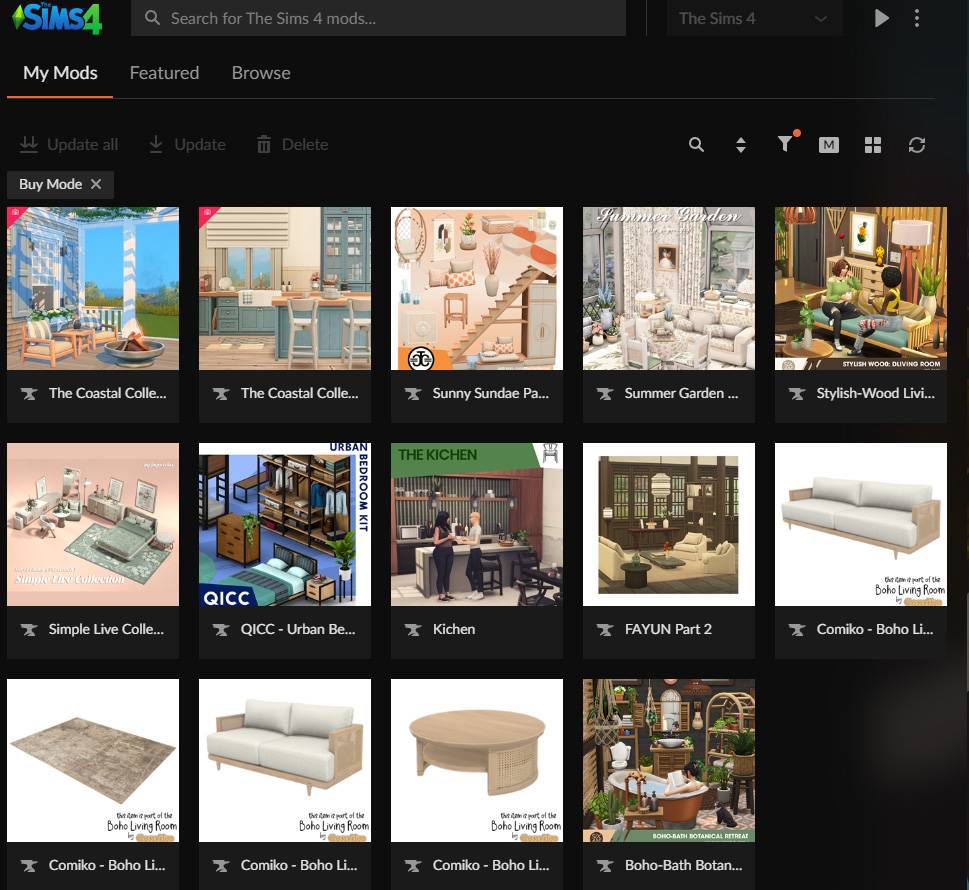Image resolution: width=969 pixels, height=890 pixels.
Task: Open Comiko Boho three-seat sofa thumbnail
Action: pyautogui.click(x=861, y=524)
